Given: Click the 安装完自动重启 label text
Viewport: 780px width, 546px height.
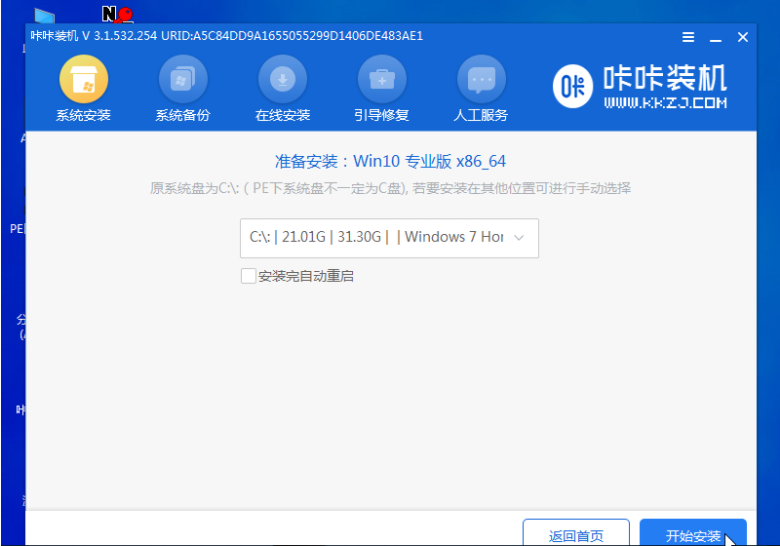Looking at the screenshot, I should [x=306, y=276].
